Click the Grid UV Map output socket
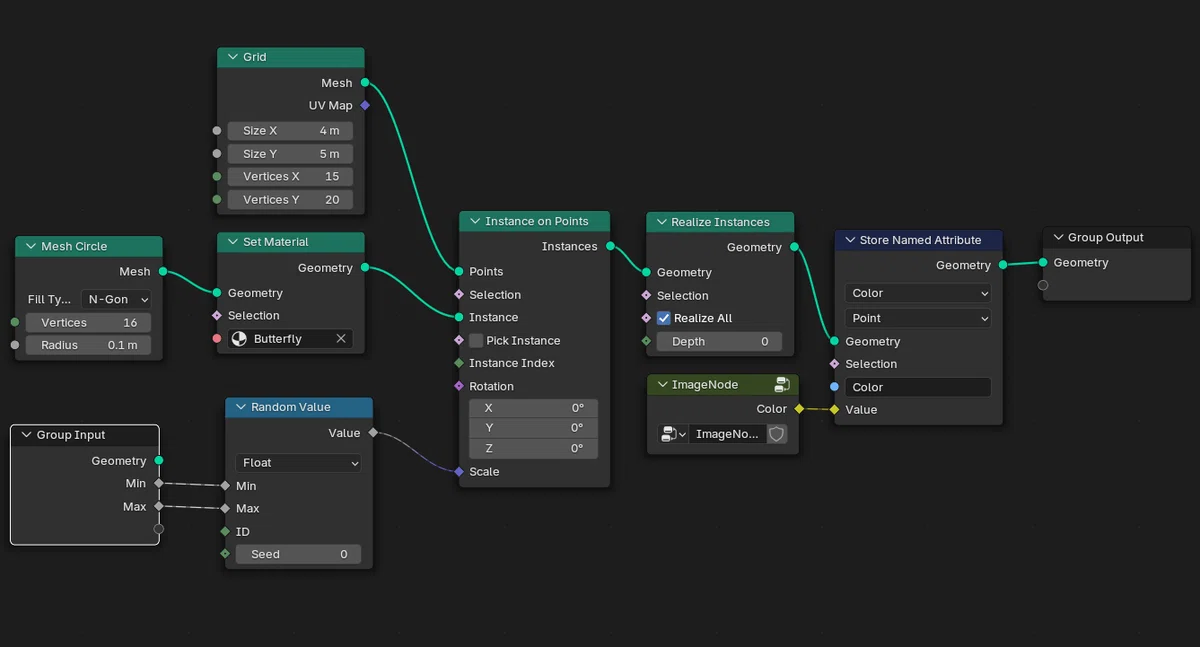Image resolution: width=1200 pixels, height=647 pixels. pos(365,105)
